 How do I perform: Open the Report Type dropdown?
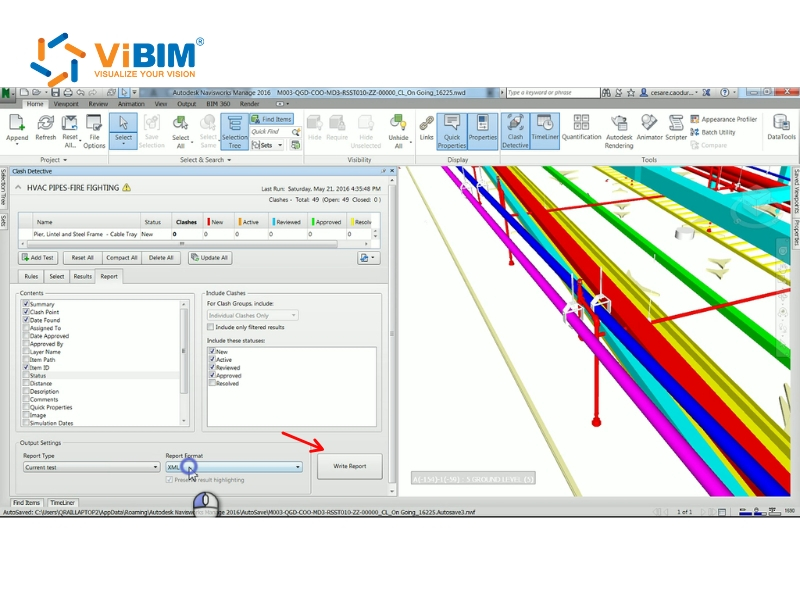[153, 467]
